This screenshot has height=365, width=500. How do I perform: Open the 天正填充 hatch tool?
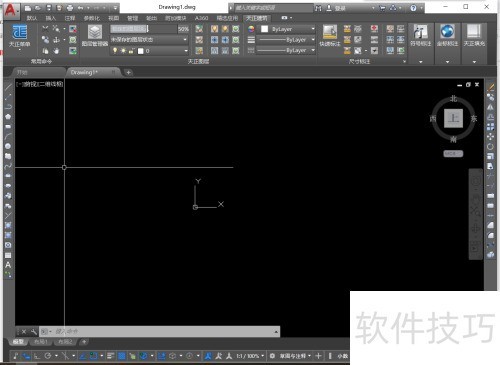coord(474,36)
